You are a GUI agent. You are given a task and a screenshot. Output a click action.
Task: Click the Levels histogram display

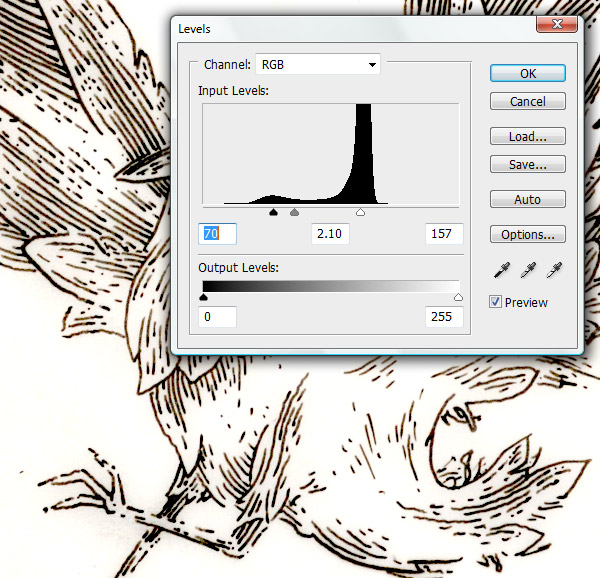pyautogui.click(x=331, y=154)
